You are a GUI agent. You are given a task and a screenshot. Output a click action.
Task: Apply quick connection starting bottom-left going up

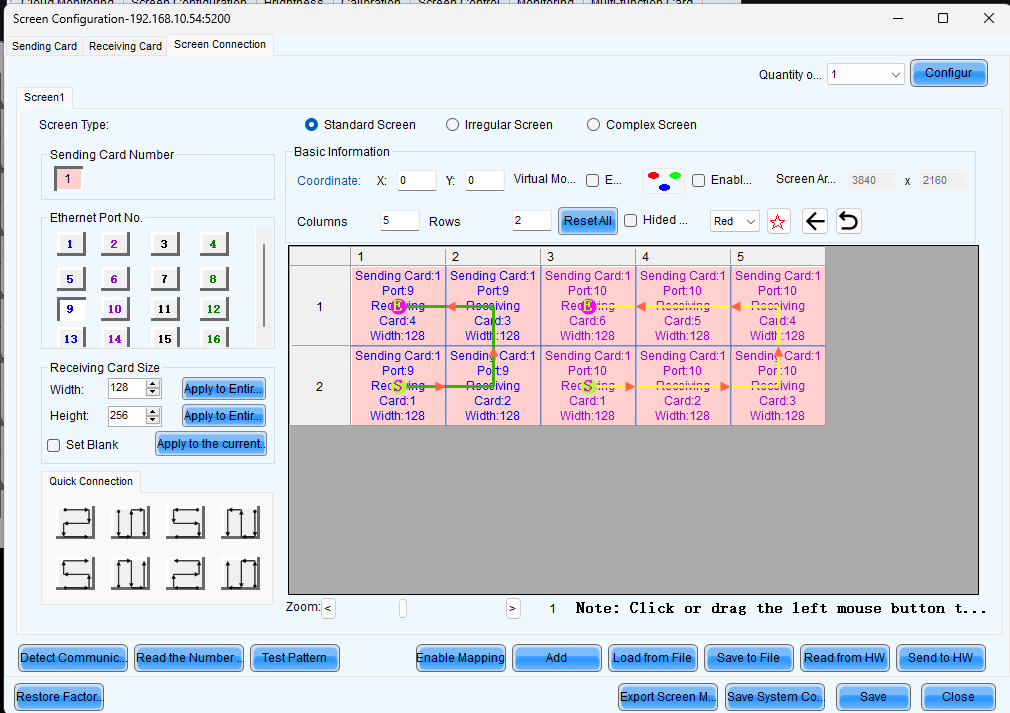pos(131,573)
